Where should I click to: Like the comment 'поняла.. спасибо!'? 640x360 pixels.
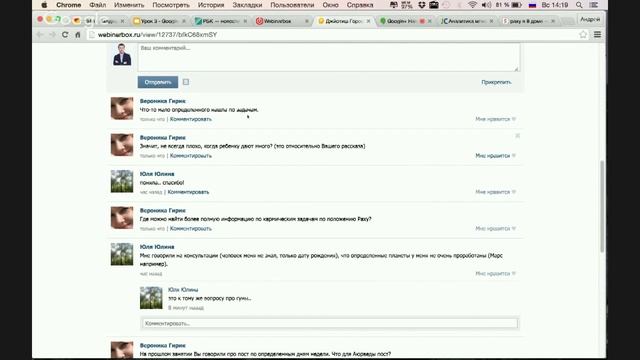click(495, 192)
